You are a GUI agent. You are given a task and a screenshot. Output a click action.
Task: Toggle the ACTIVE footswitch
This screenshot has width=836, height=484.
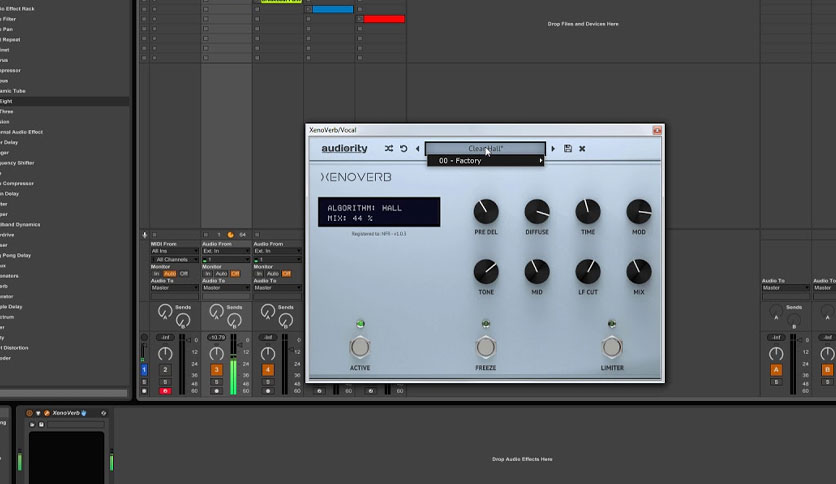pos(360,347)
